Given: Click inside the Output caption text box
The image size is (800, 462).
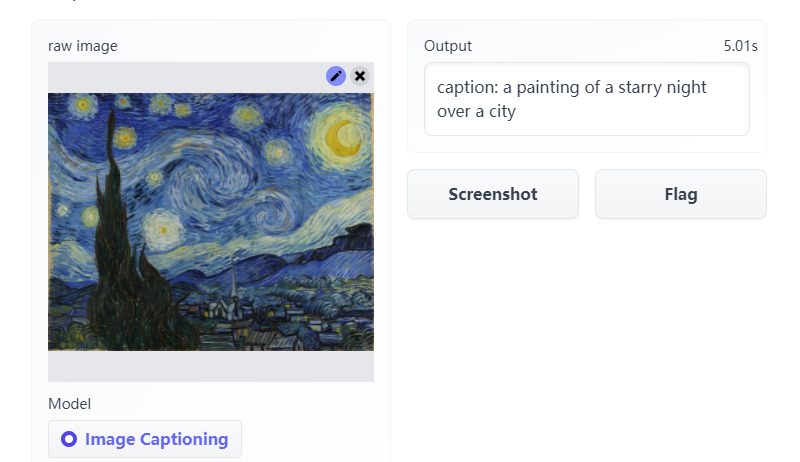Looking at the screenshot, I should point(587,99).
